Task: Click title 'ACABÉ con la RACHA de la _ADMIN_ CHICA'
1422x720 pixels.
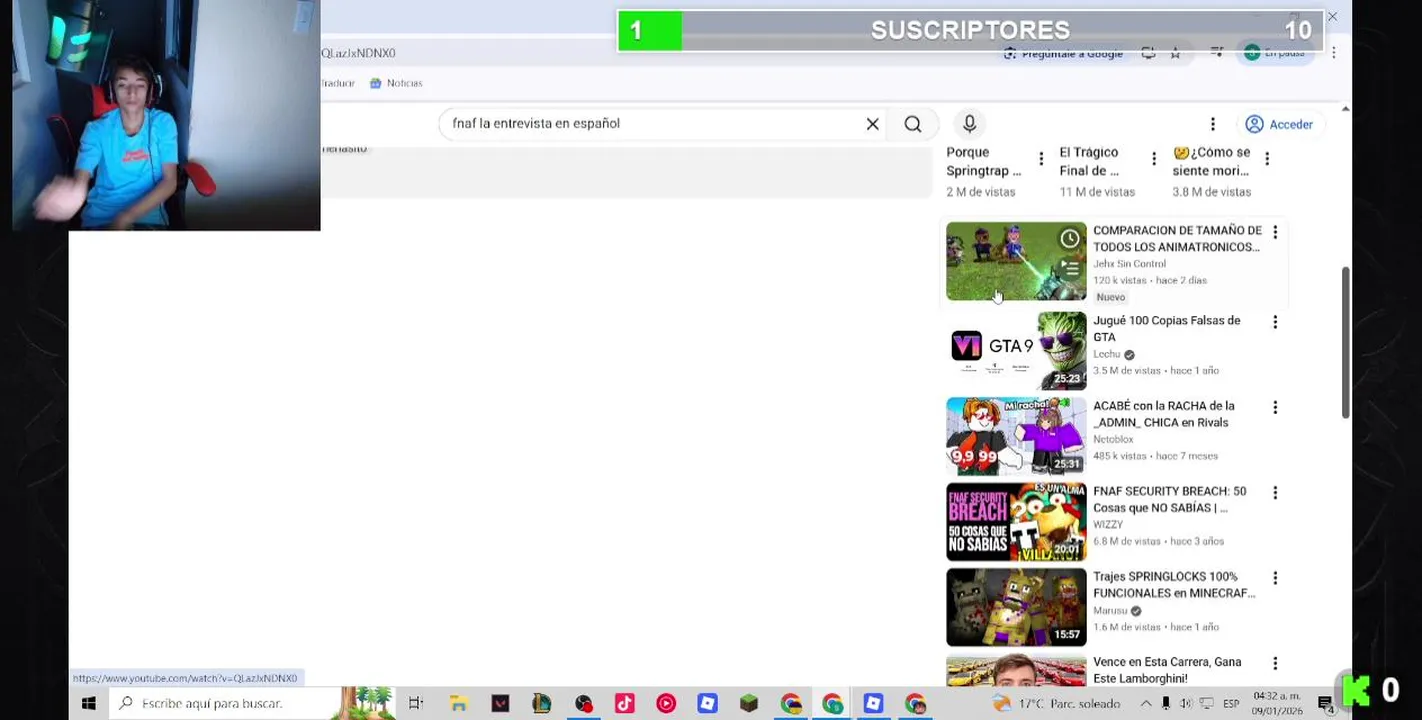Action: [x=1164, y=414]
